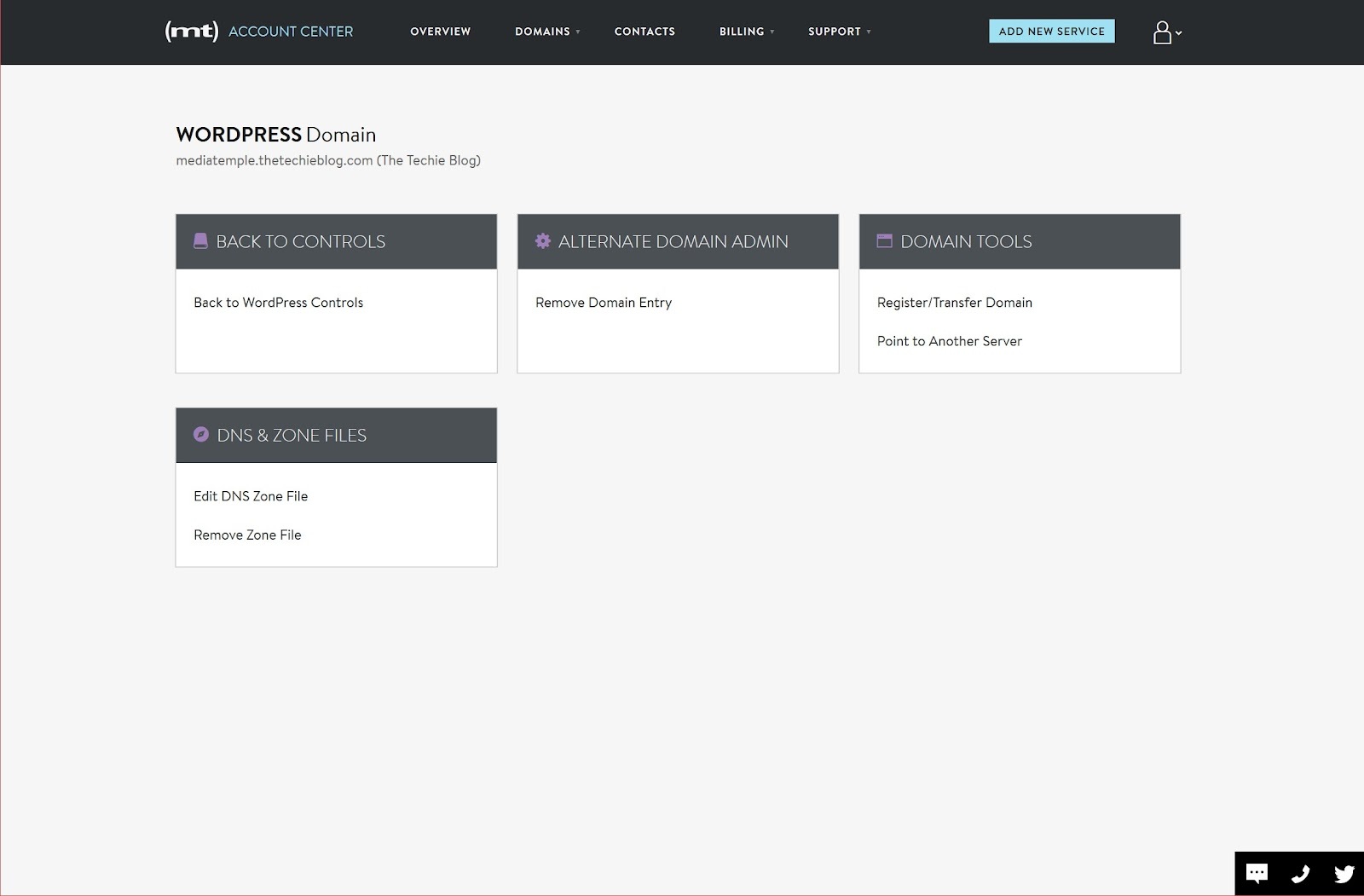
Task: Expand the Support menu arrow
Action: click(x=869, y=32)
